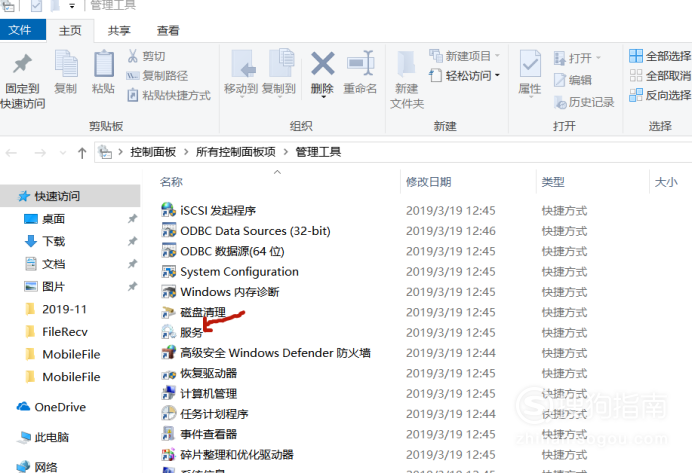The width and height of the screenshot is (692, 473).
Task: Open Documents (文档) in the sidebar
Action: tap(53, 264)
